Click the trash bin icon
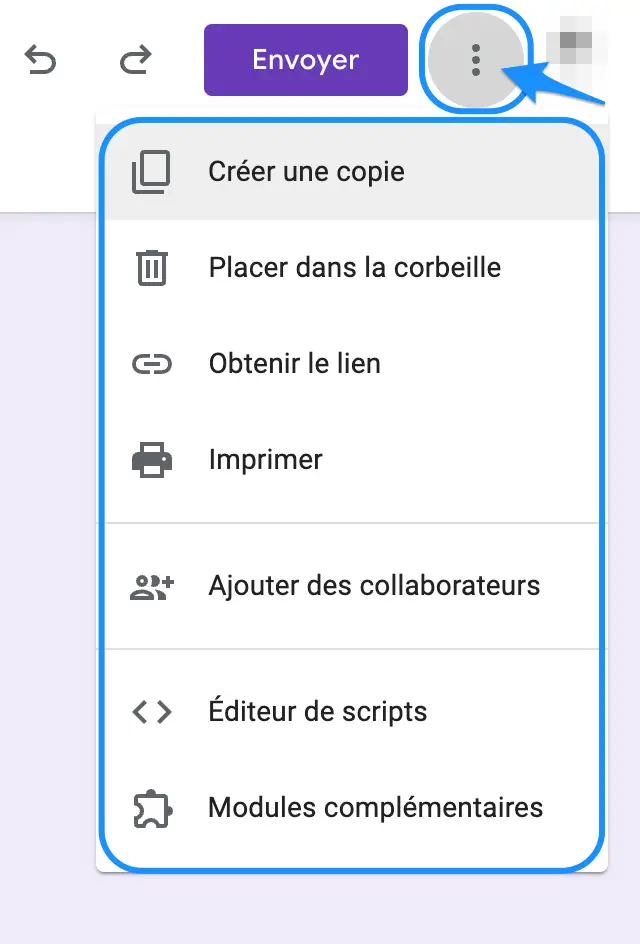Screen dimensions: 640x944 (152, 268)
